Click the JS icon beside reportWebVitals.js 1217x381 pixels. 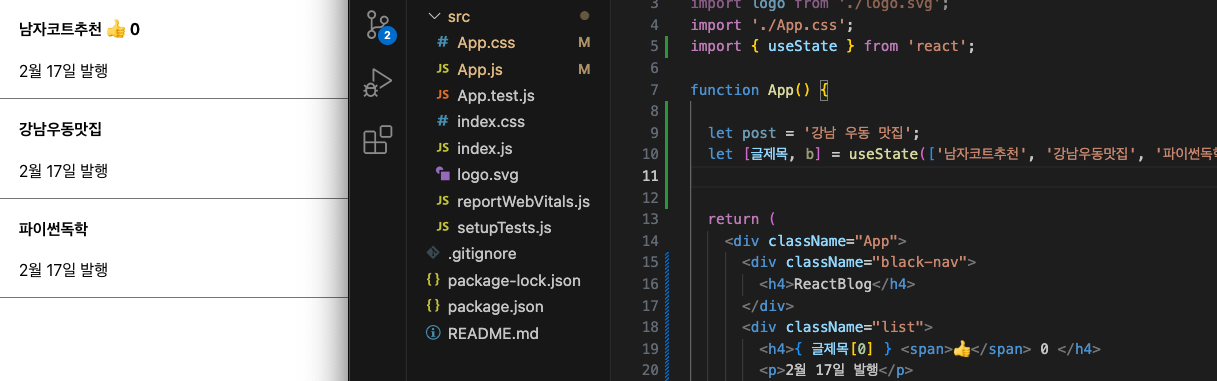[x=442, y=201]
